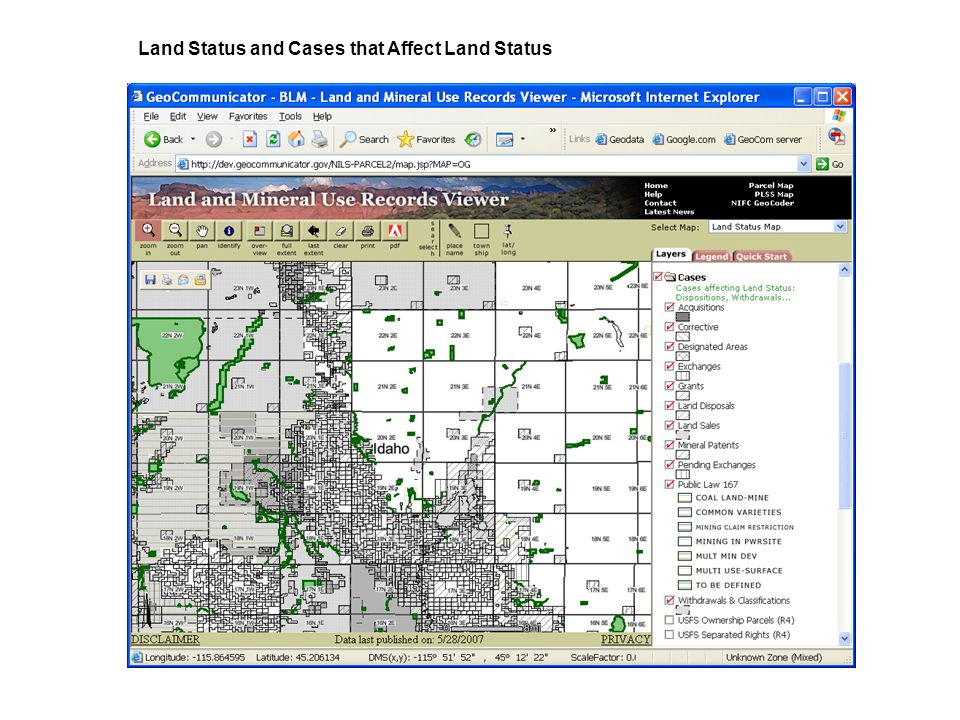Screen dimensions: 960x720
Task: Toggle the Cases group checkbox
Action: [658, 277]
